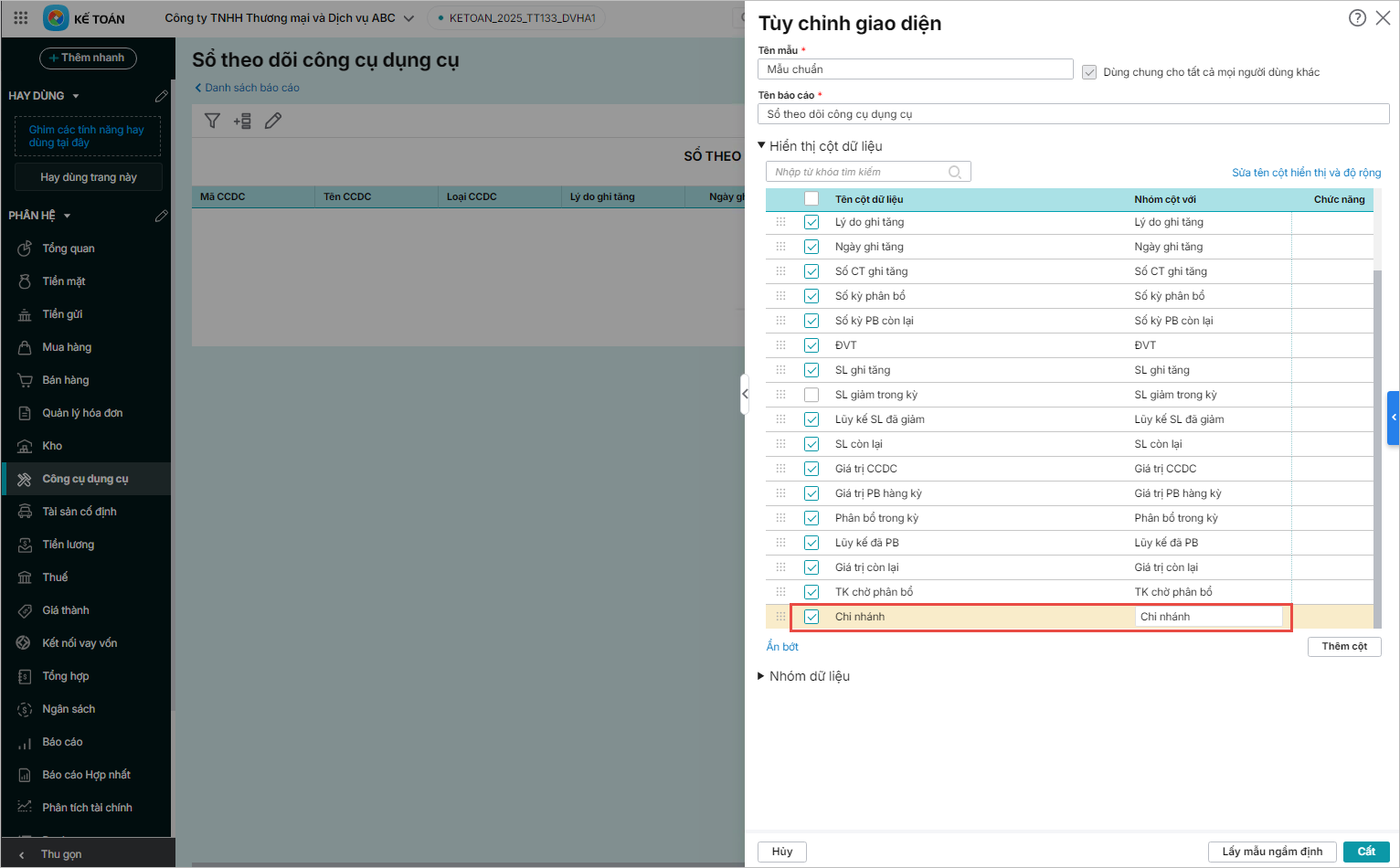1400x868 pixels.
Task: Open the Kết nối vay vốn menu item
Action: coord(80,643)
